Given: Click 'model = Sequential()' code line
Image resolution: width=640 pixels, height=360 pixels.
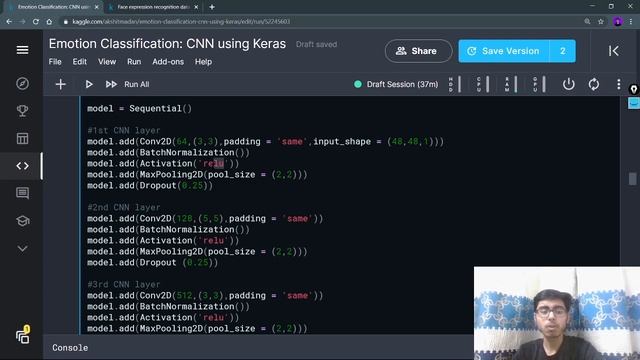Looking at the screenshot, I should coord(139,109).
